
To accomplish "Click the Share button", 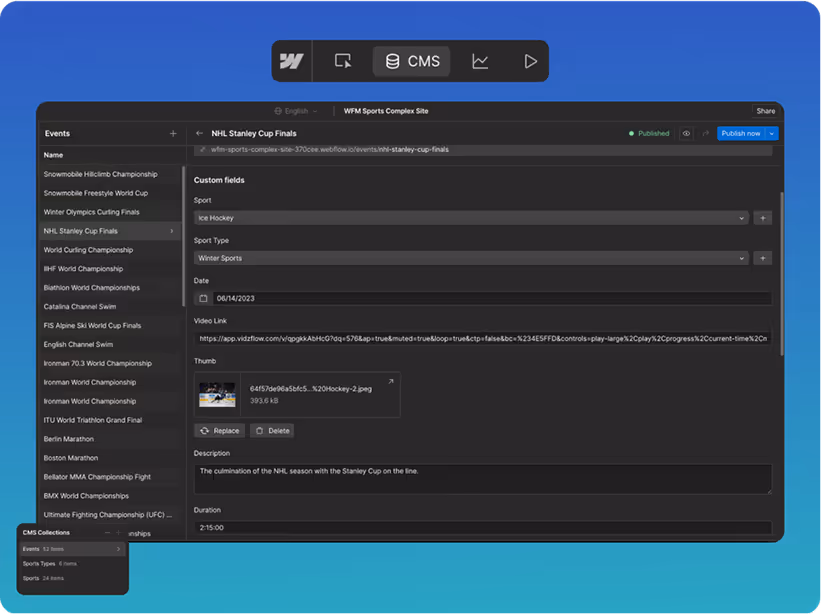I will pos(765,111).
